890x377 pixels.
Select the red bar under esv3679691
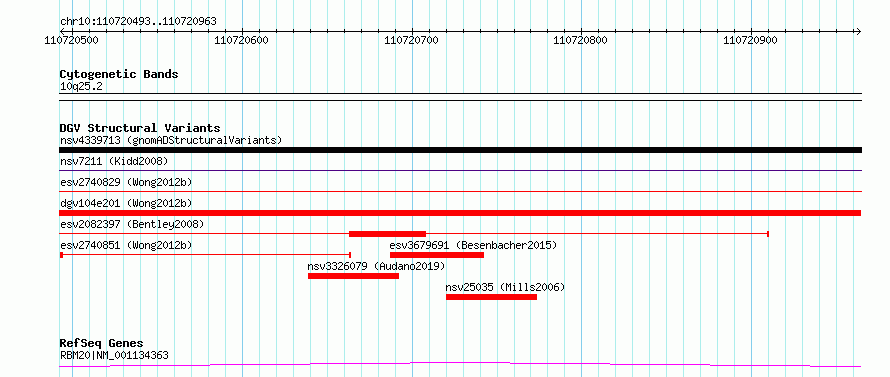click(437, 255)
